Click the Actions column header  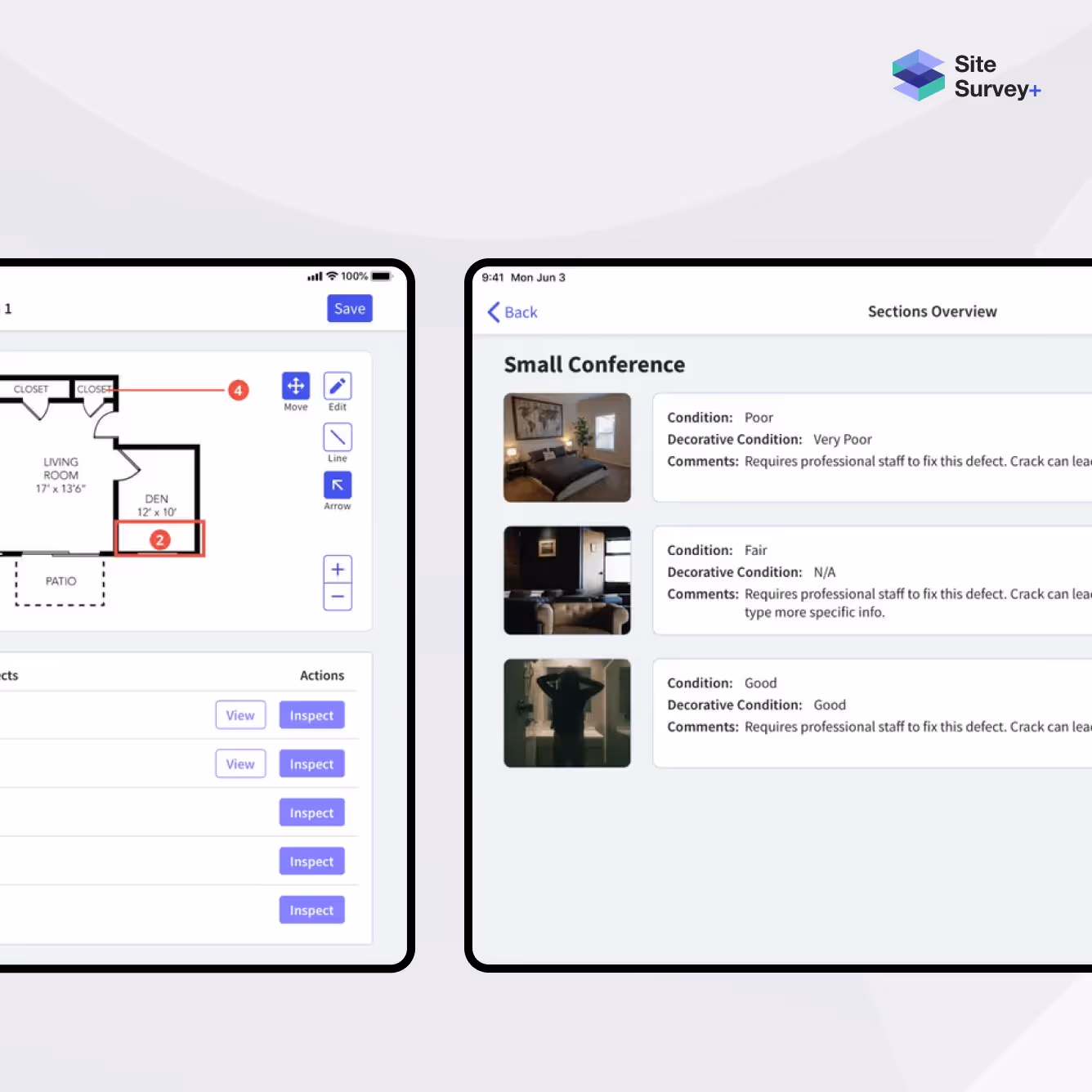click(322, 675)
